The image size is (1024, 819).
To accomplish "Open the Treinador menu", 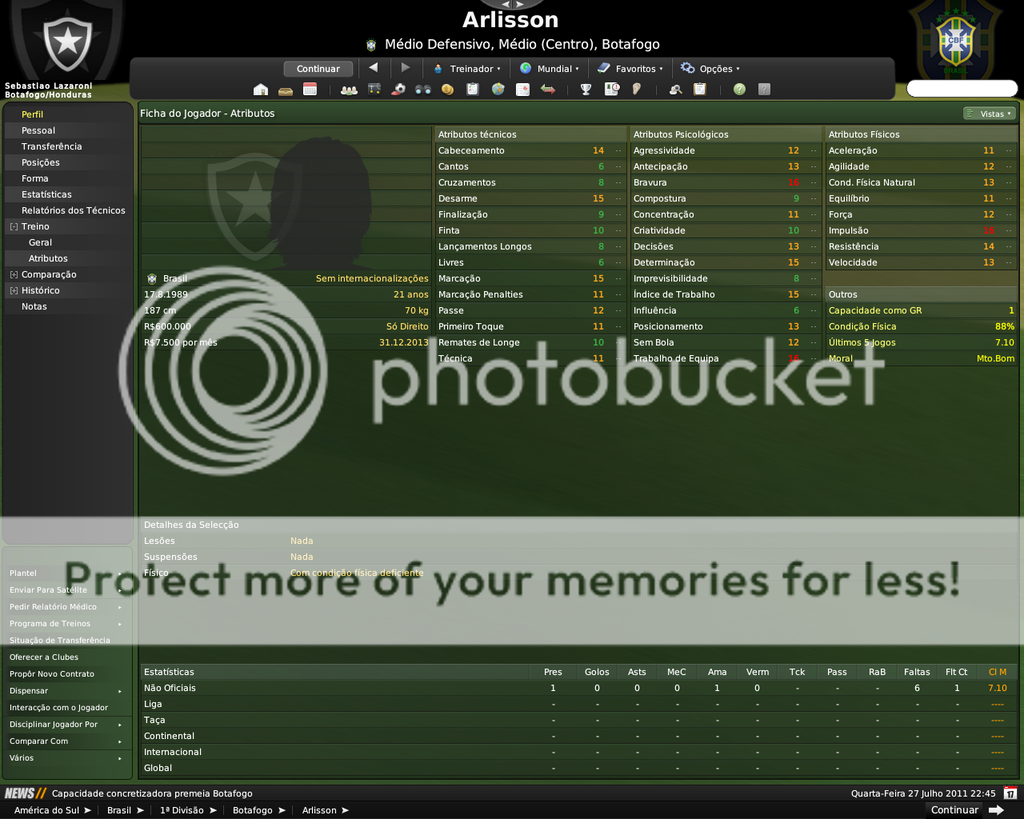I will [467, 69].
